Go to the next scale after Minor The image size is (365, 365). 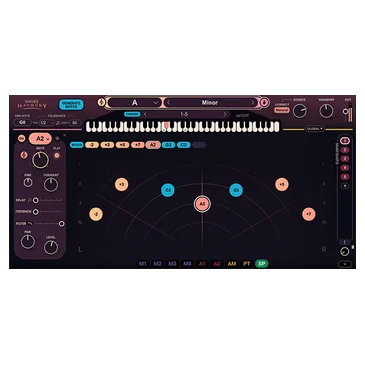point(253,103)
